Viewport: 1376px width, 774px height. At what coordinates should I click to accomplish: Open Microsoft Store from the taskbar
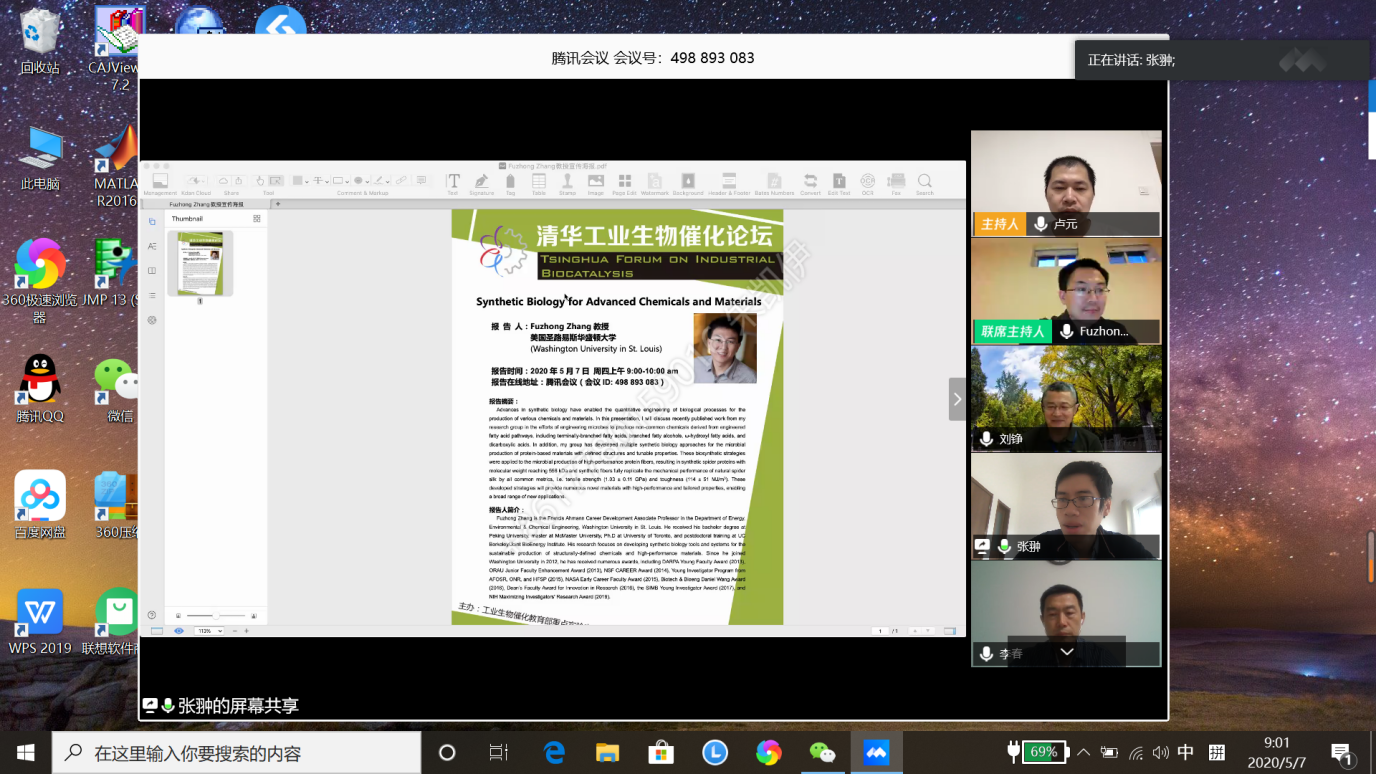click(x=661, y=752)
